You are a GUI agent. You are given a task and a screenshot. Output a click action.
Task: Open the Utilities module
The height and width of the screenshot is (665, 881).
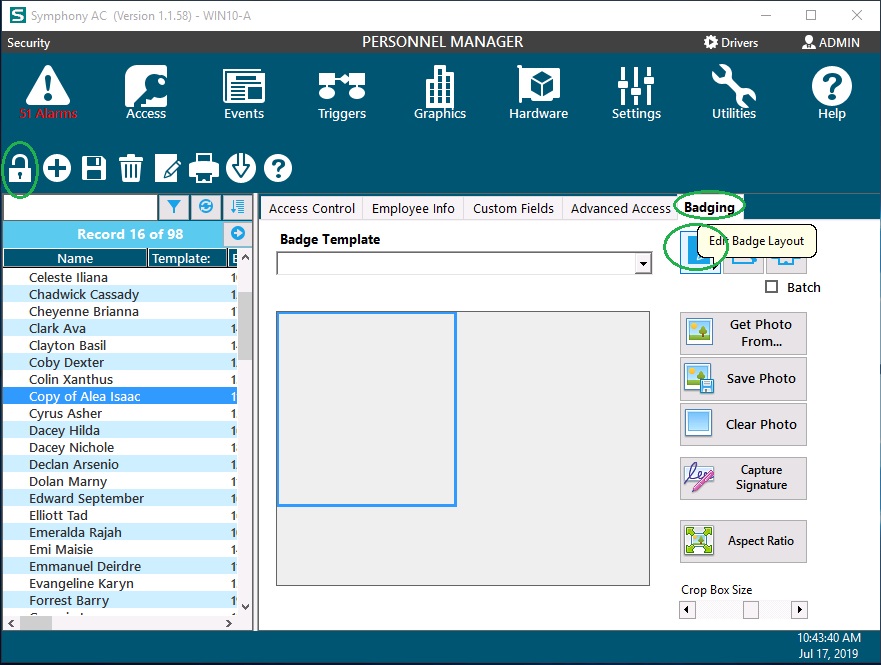734,92
